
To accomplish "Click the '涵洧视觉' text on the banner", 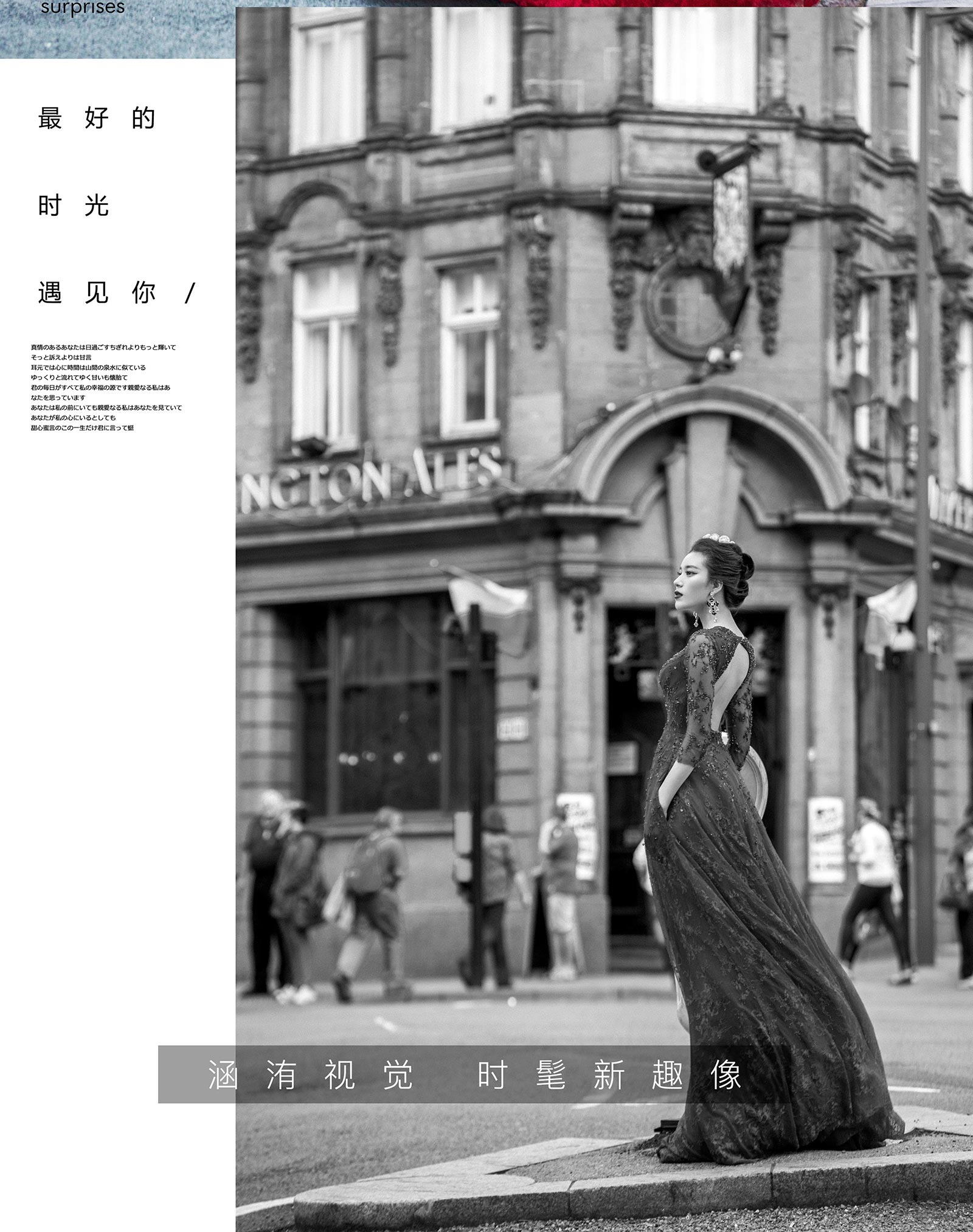I will (x=311, y=1075).
